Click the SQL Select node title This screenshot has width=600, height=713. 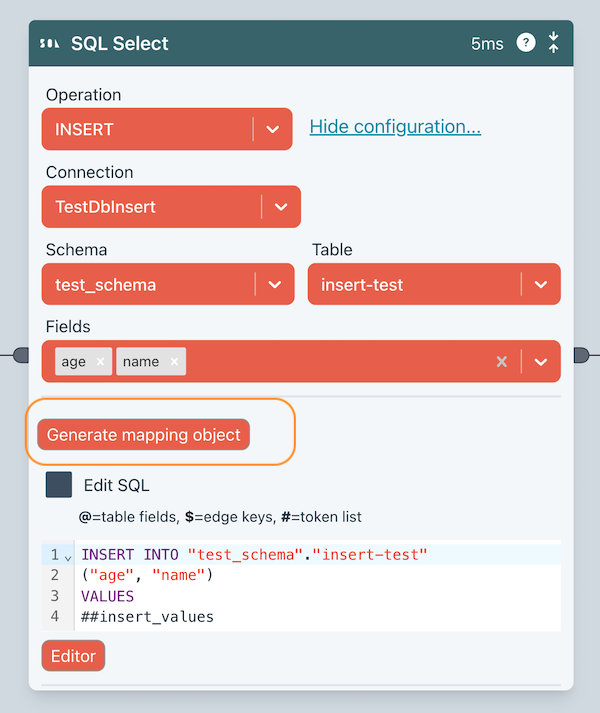pyautogui.click(x=120, y=44)
